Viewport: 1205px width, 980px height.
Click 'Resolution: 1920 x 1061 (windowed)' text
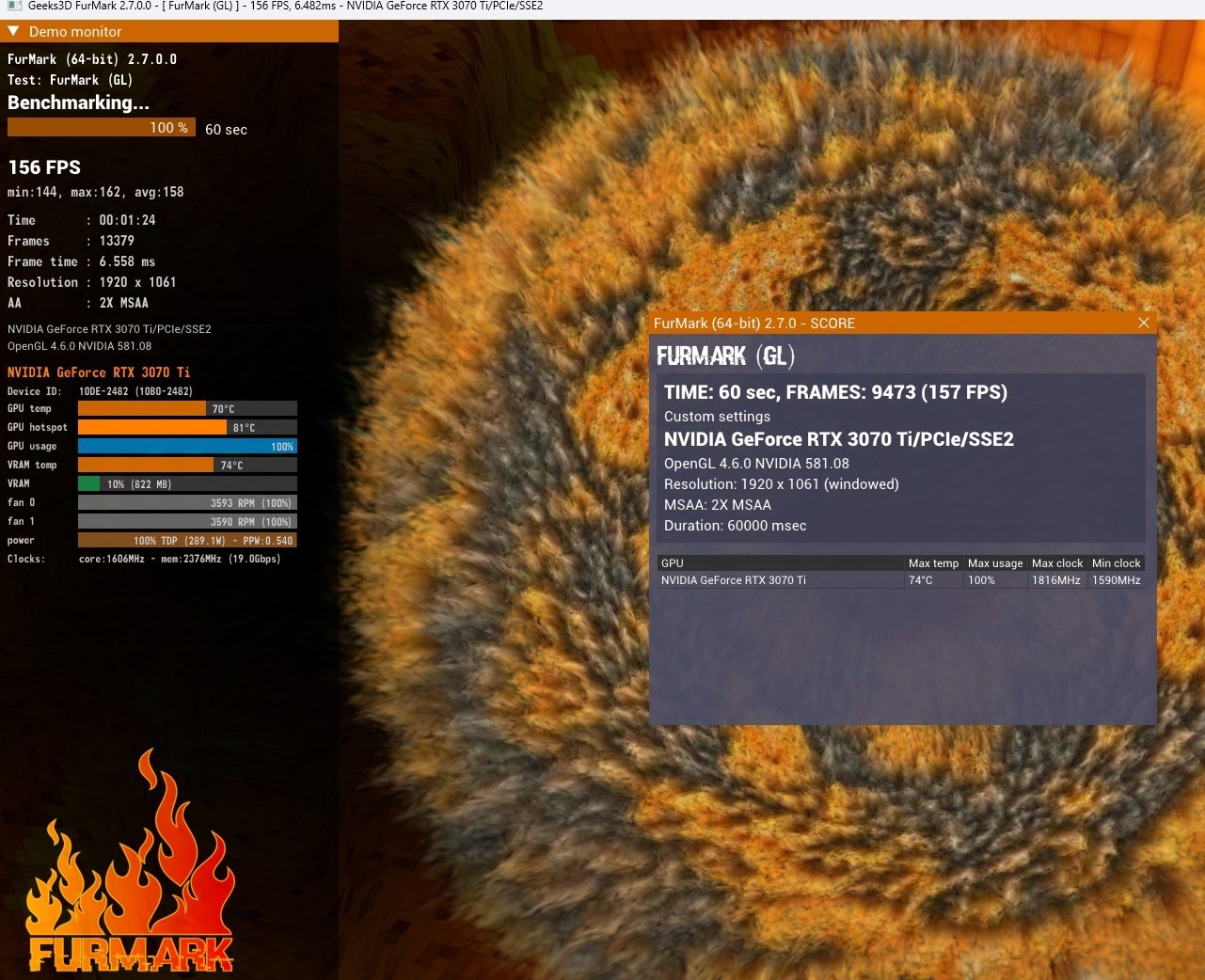coord(781,484)
